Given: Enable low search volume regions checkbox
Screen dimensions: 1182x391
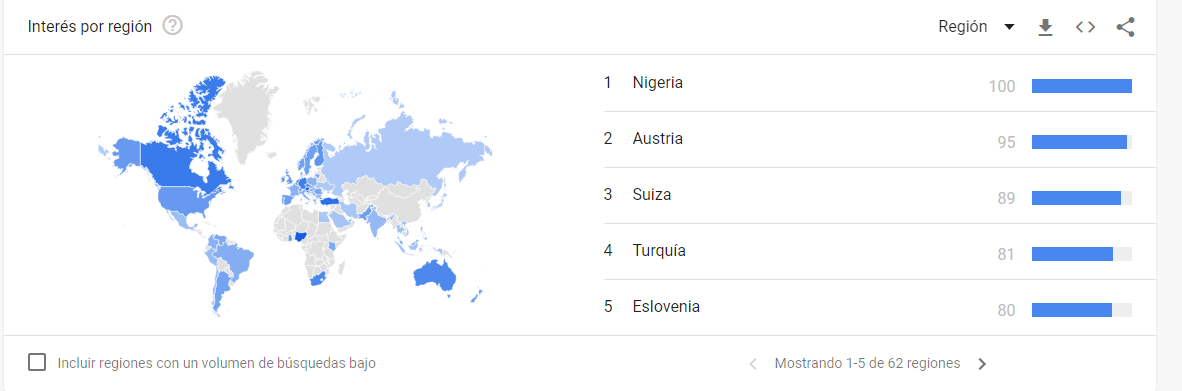Looking at the screenshot, I should click(37, 362).
